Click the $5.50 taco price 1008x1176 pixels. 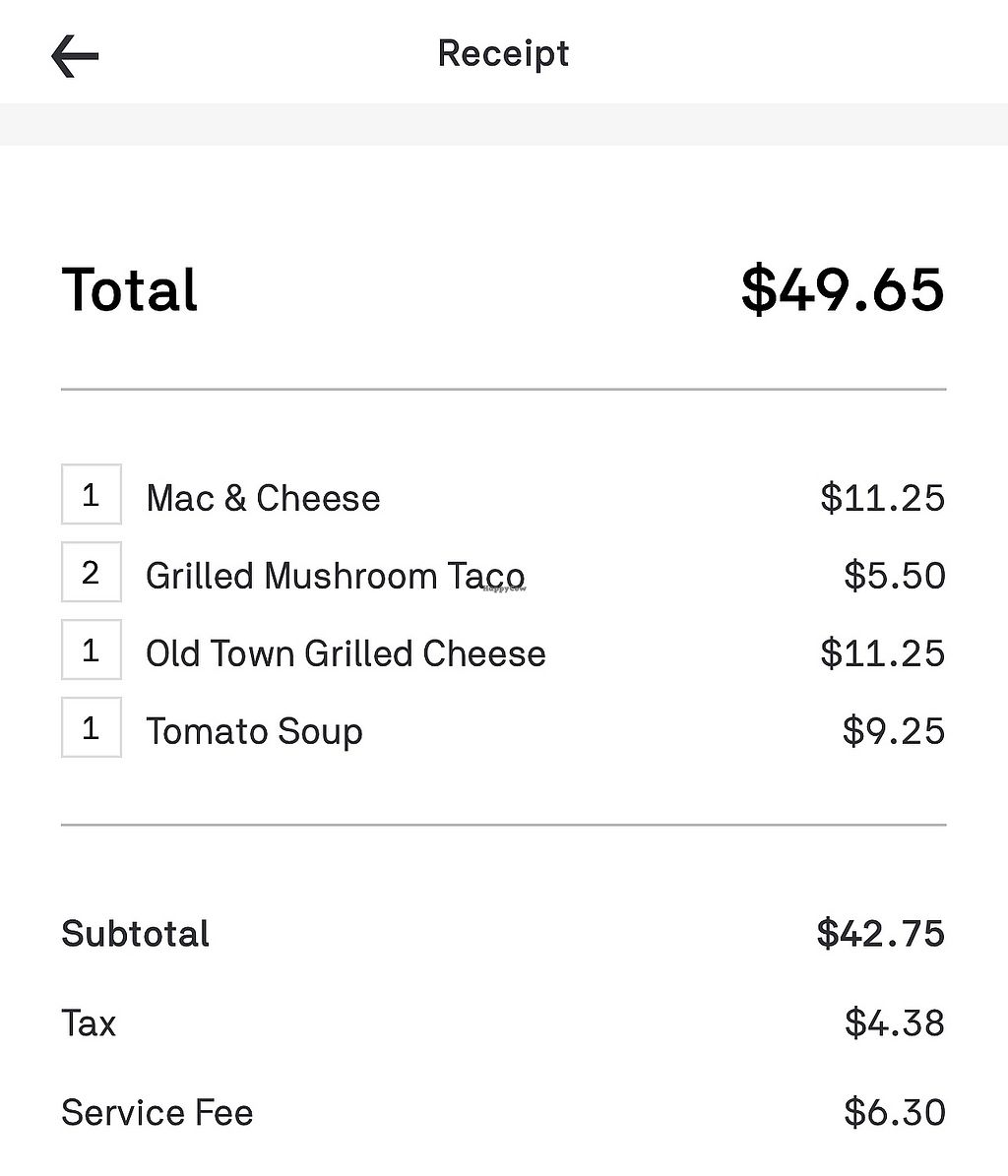(894, 576)
